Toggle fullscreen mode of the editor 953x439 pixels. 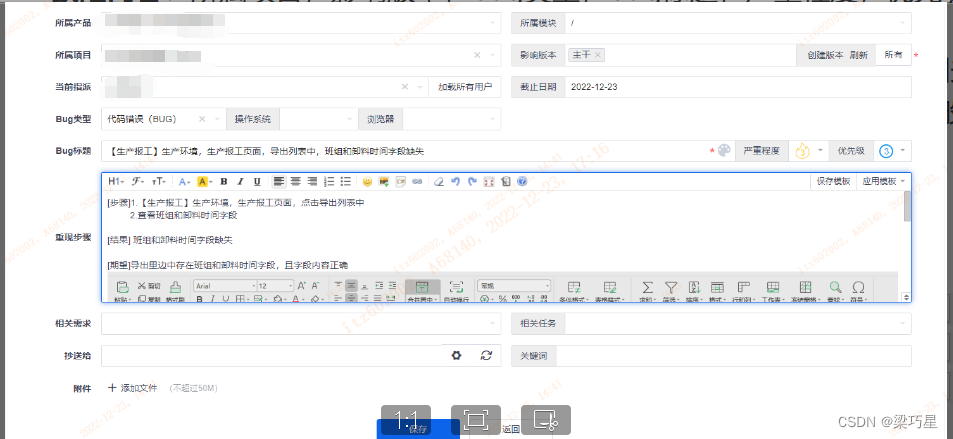coord(489,181)
